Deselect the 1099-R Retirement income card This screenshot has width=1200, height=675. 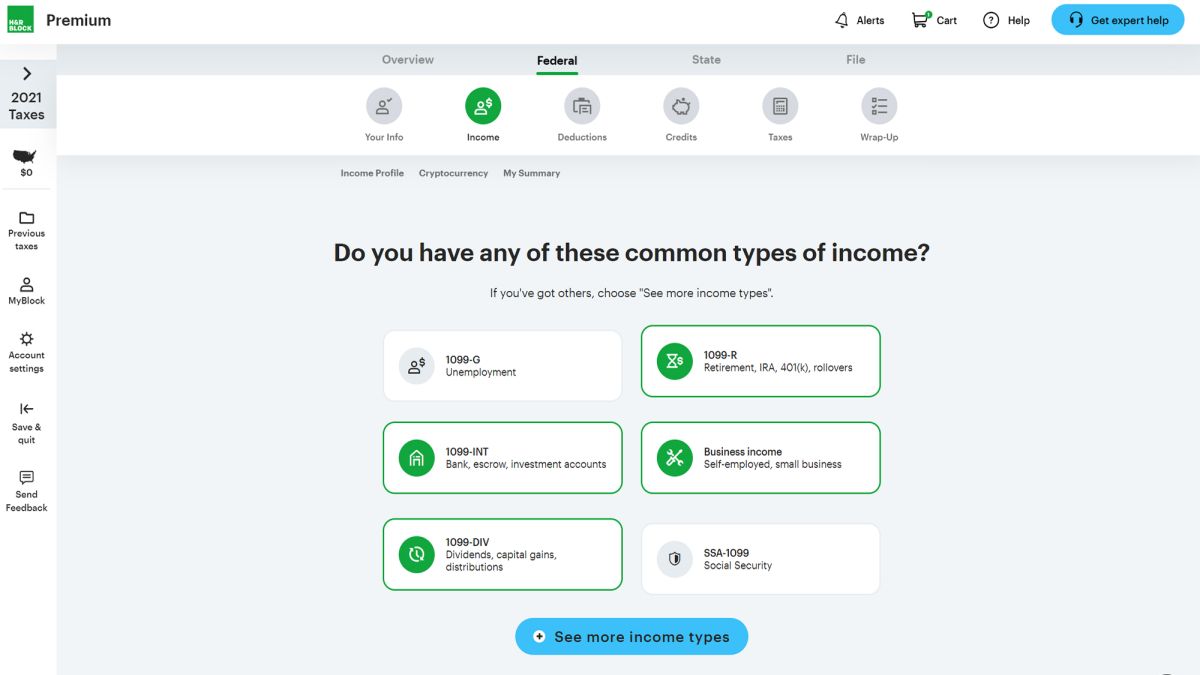click(x=760, y=361)
